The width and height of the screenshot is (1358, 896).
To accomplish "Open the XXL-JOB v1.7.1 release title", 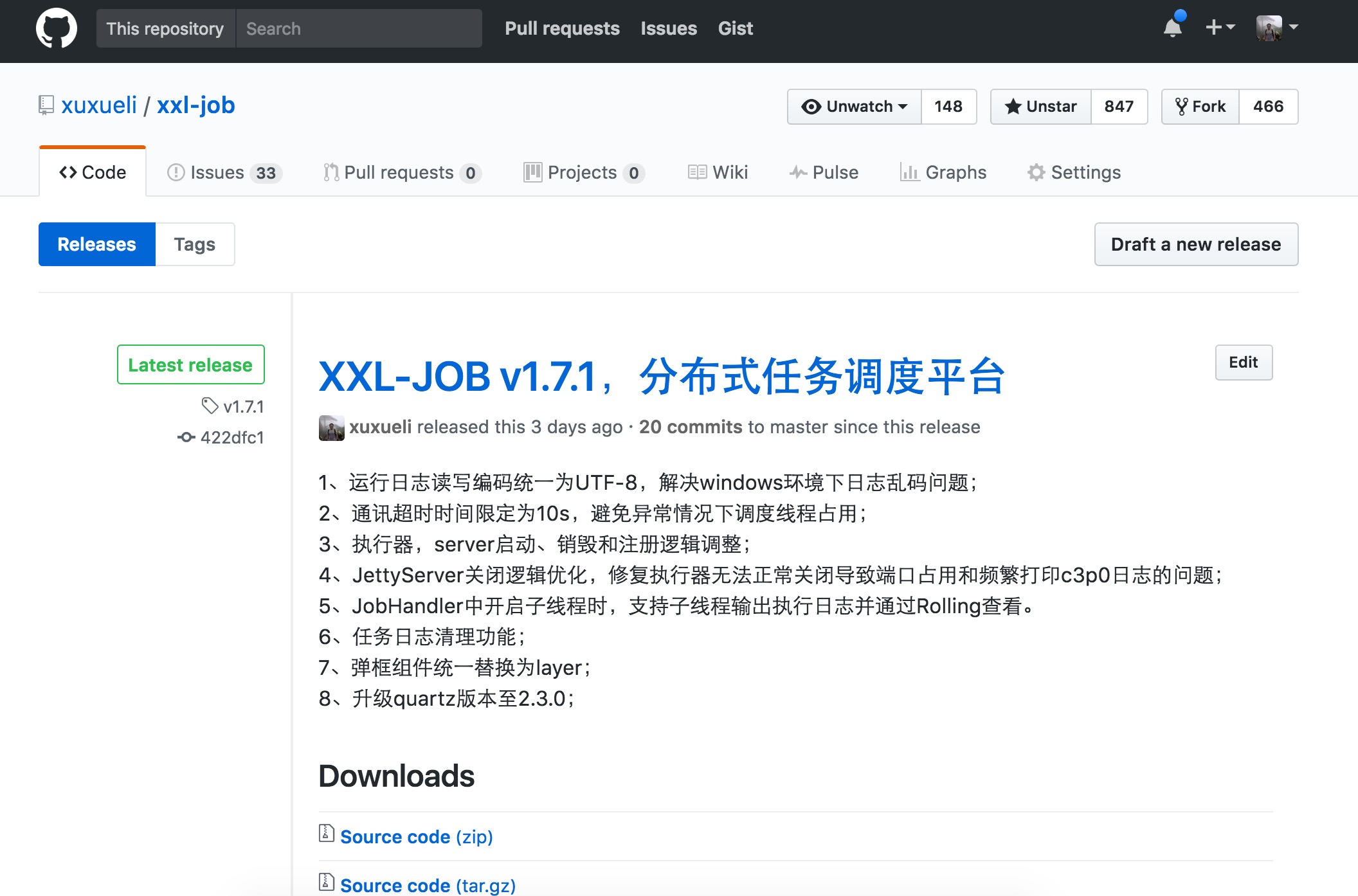I will tap(662, 377).
